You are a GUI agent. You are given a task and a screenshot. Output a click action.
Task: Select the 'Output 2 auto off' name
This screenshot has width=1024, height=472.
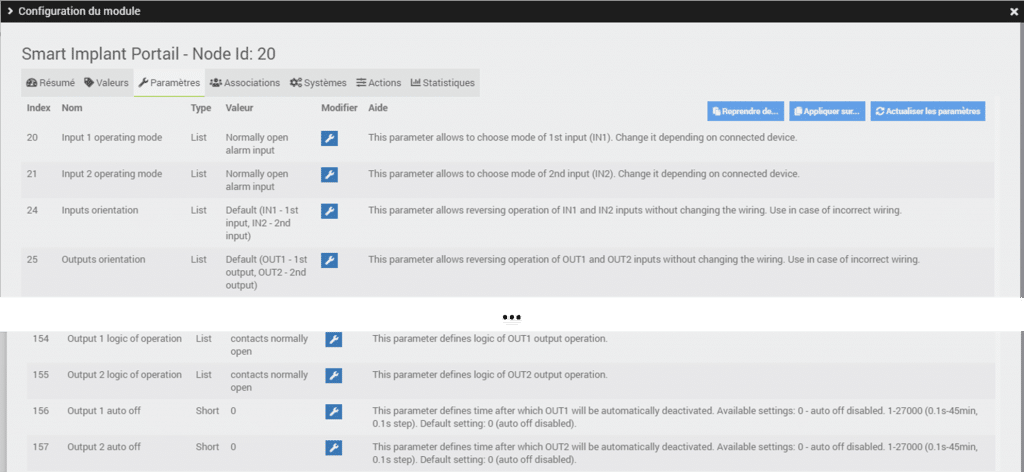[104, 447]
